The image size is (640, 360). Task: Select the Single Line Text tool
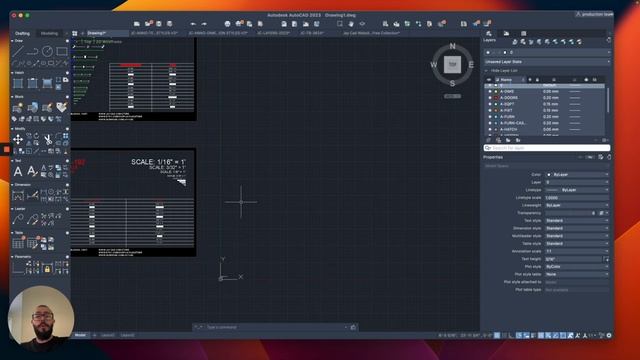pyautogui.click(x=32, y=171)
